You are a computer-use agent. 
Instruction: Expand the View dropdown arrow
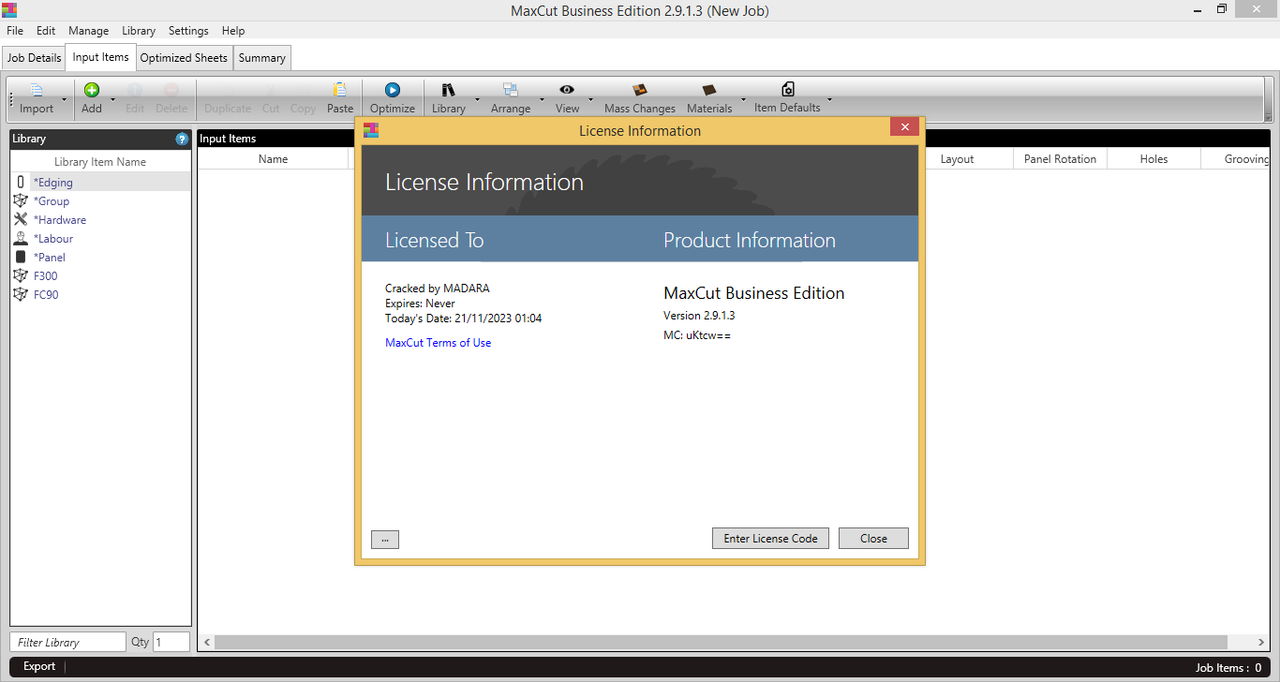tap(591, 100)
